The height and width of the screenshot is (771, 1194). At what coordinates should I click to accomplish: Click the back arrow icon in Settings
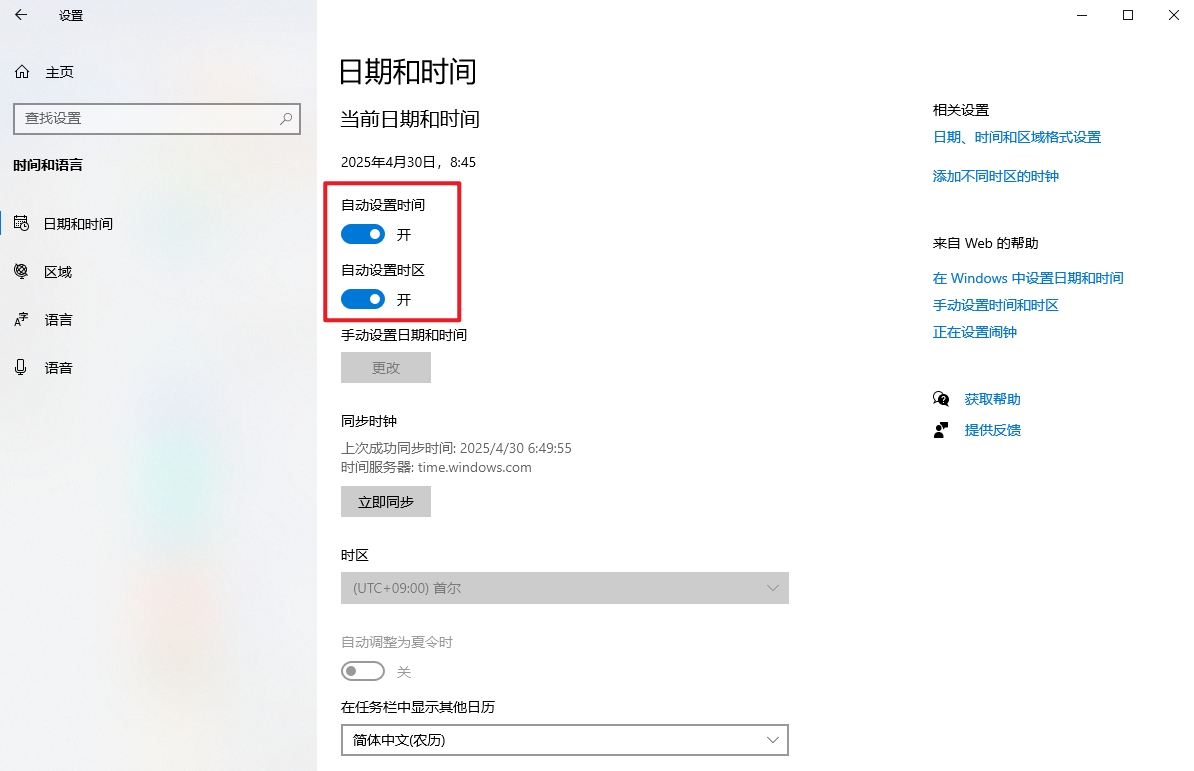[x=21, y=14]
